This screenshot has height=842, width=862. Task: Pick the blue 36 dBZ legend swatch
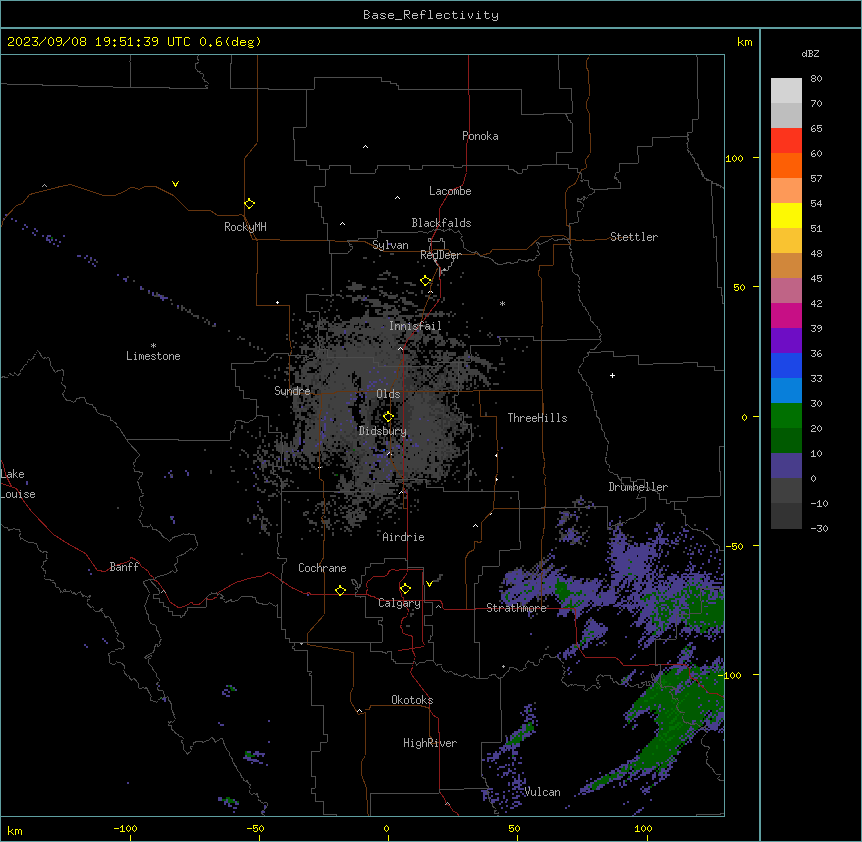click(786, 365)
